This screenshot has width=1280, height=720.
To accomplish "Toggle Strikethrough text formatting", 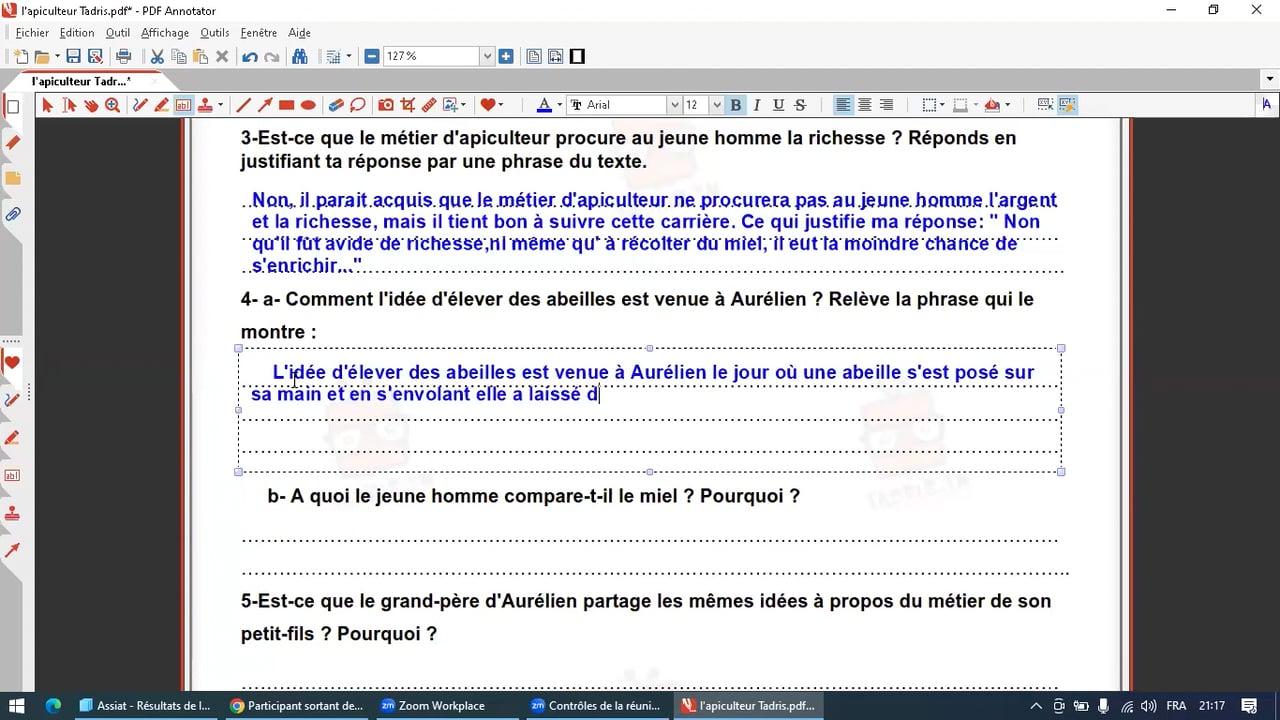I will coord(800,105).
